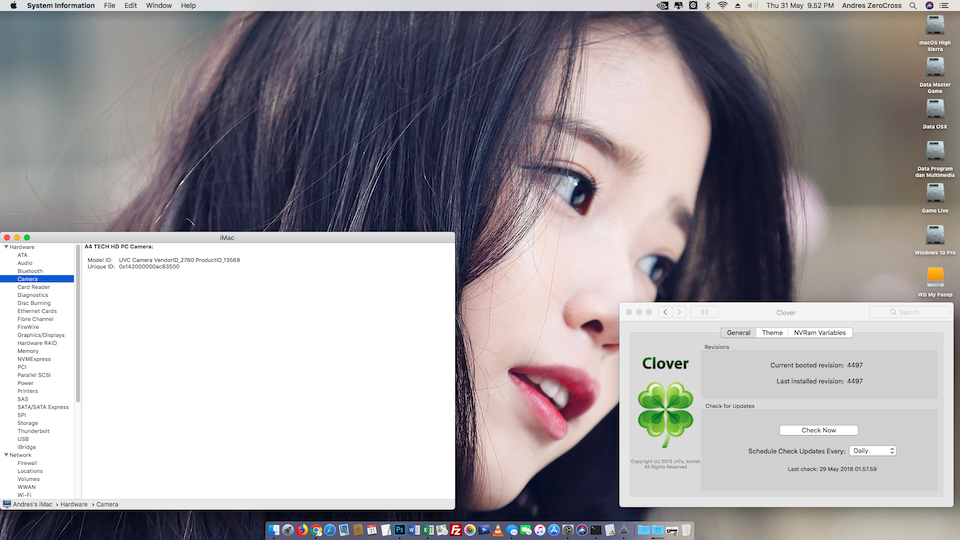Click Andres ZeroCross user menu
Image resolution: width=960 pixels, height=540 pixels.
[871, 6]
